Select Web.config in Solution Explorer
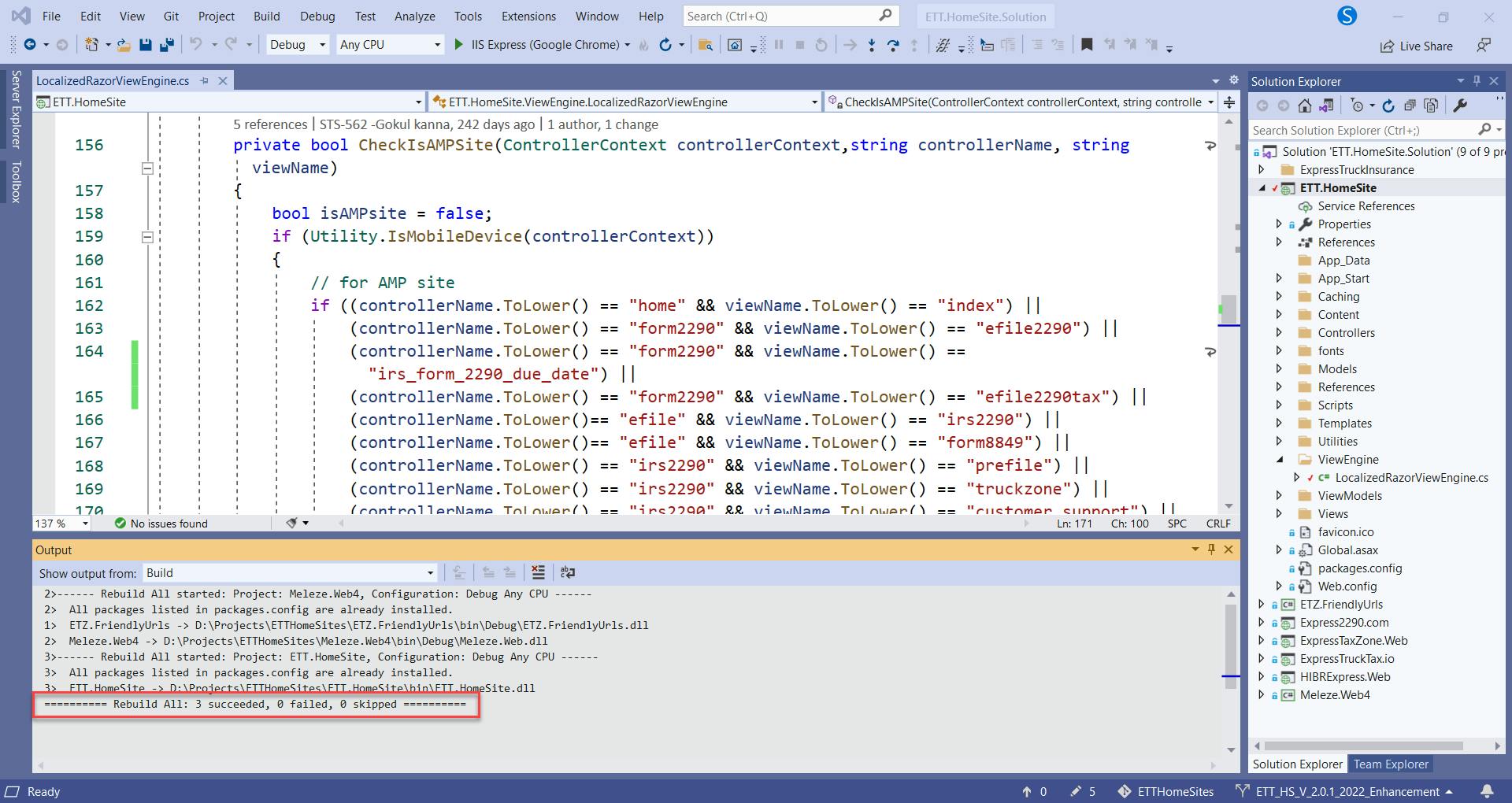 click(x=1347, y=586)
